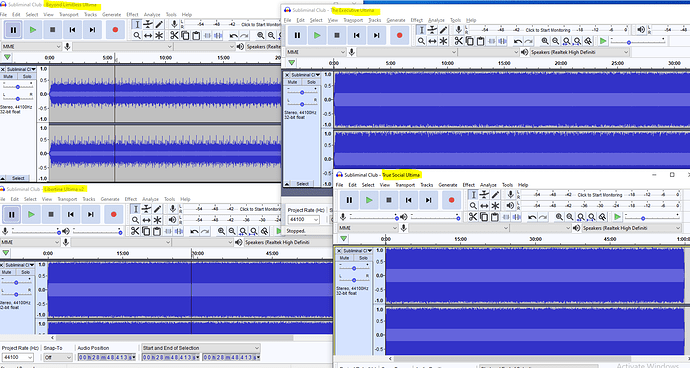Skip to End in Libertine Ultima window

(x=91, y=214)
